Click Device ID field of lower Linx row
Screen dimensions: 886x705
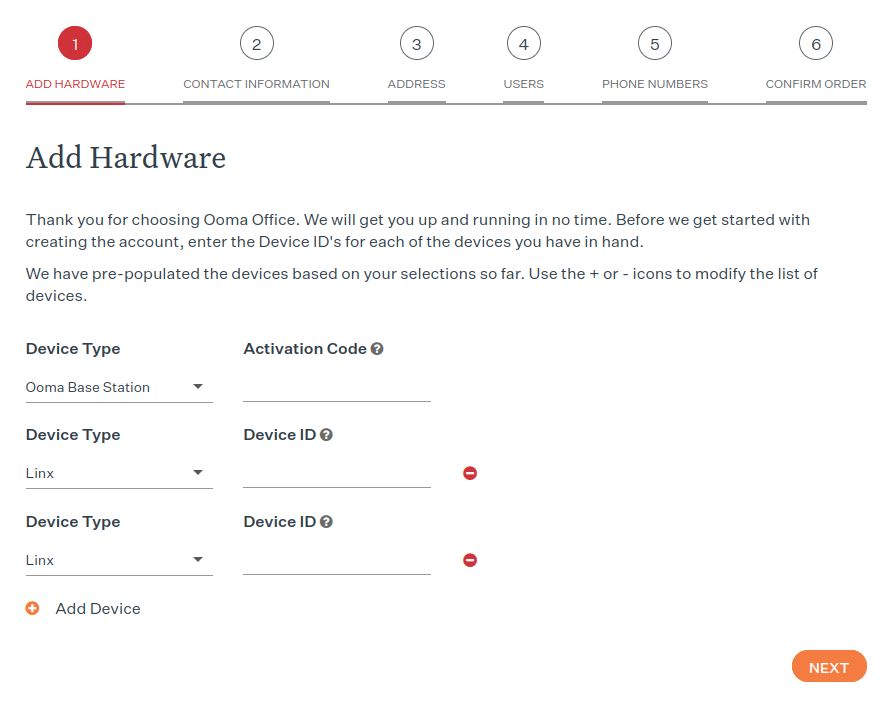pyautogui.click(x=337, y=560)
